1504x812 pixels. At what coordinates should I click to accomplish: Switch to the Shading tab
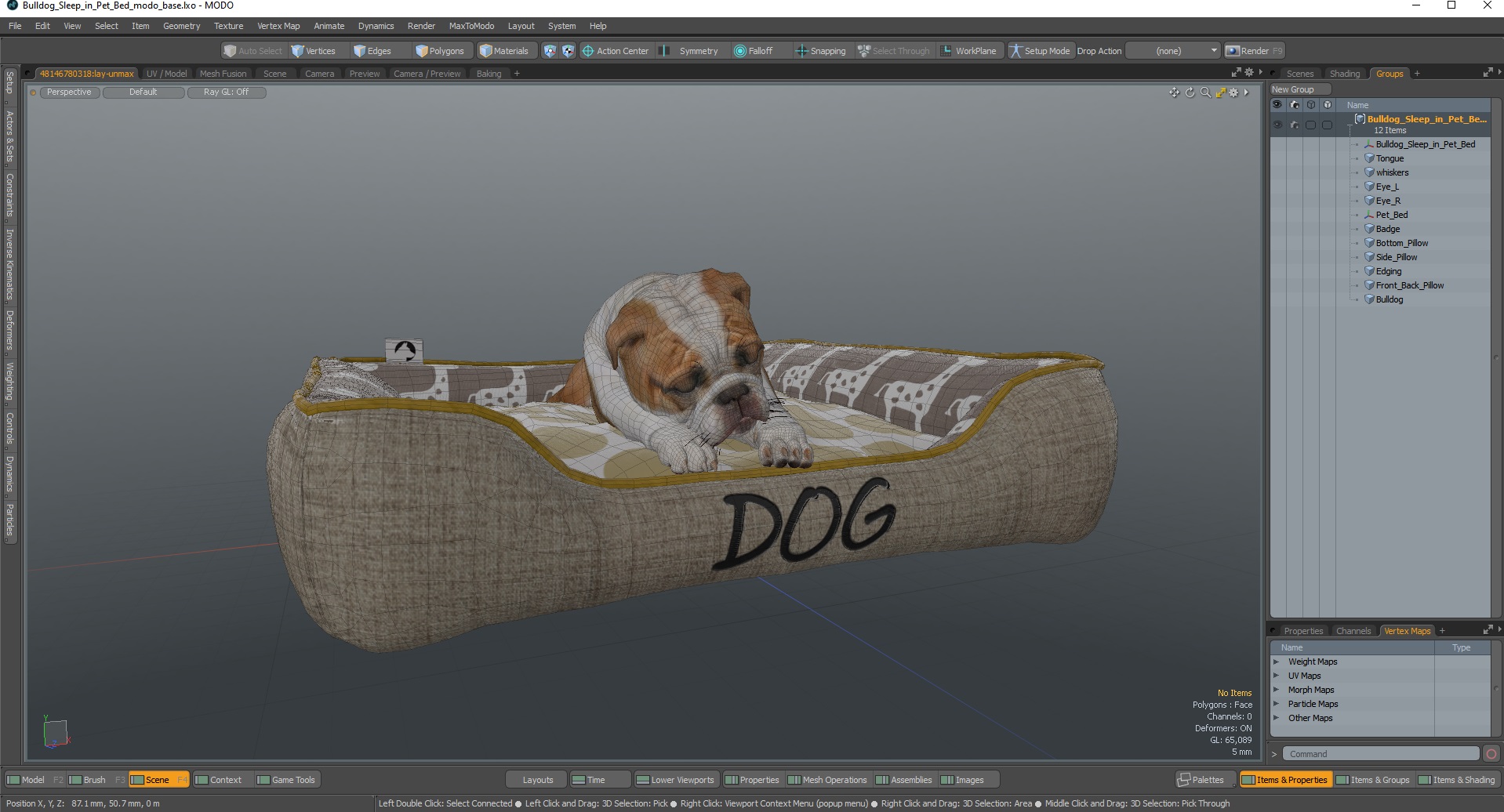coord(1344,74)
